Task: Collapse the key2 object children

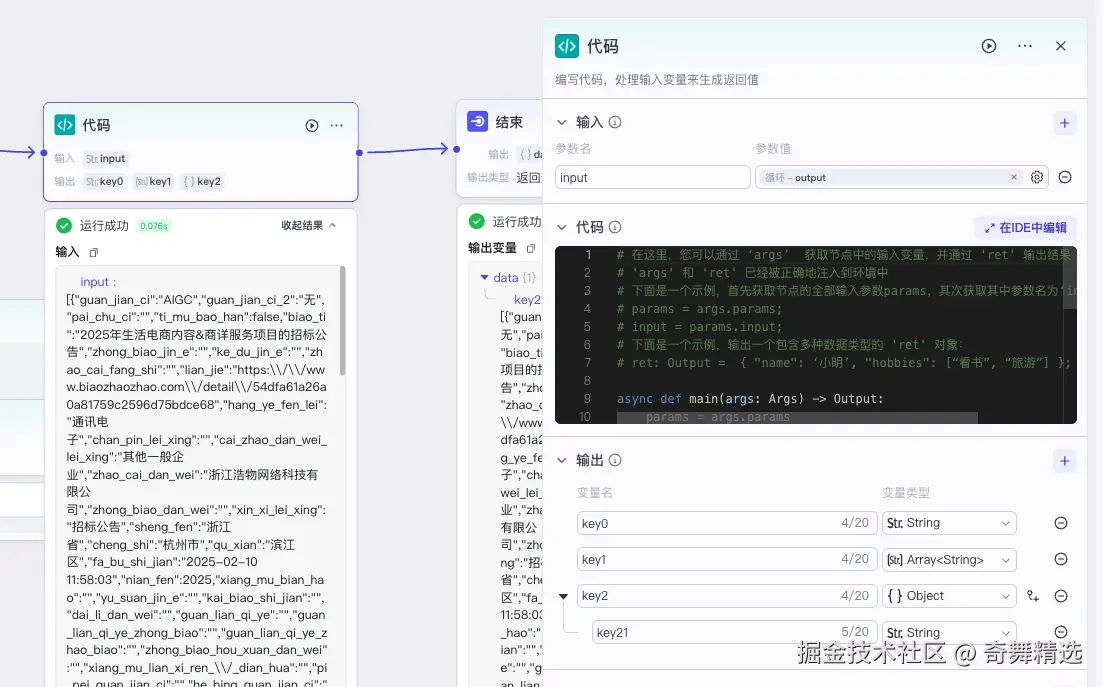Action: click(x=563, y=596)
